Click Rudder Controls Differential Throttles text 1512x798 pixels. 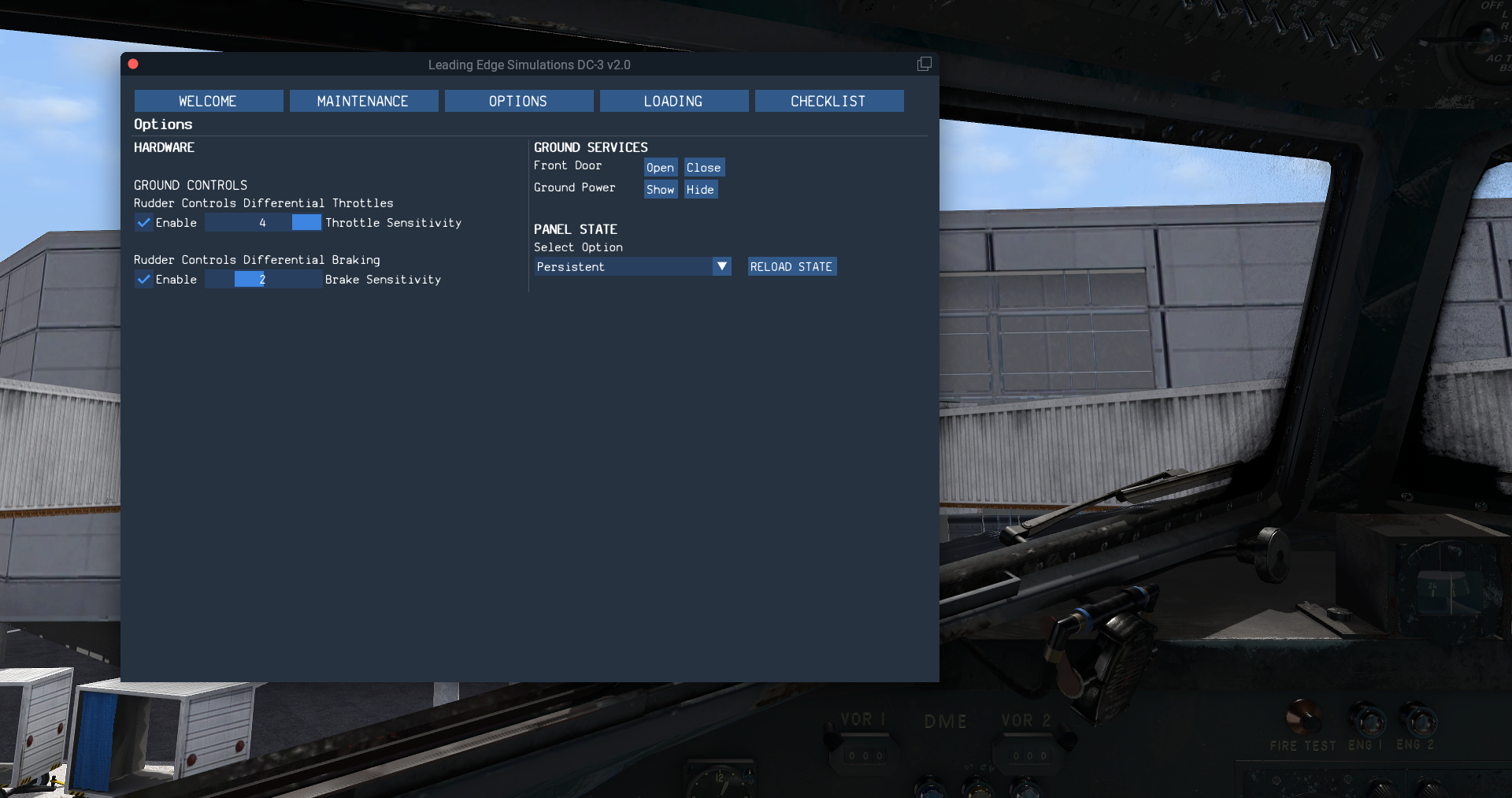click(x=263, y=203)
